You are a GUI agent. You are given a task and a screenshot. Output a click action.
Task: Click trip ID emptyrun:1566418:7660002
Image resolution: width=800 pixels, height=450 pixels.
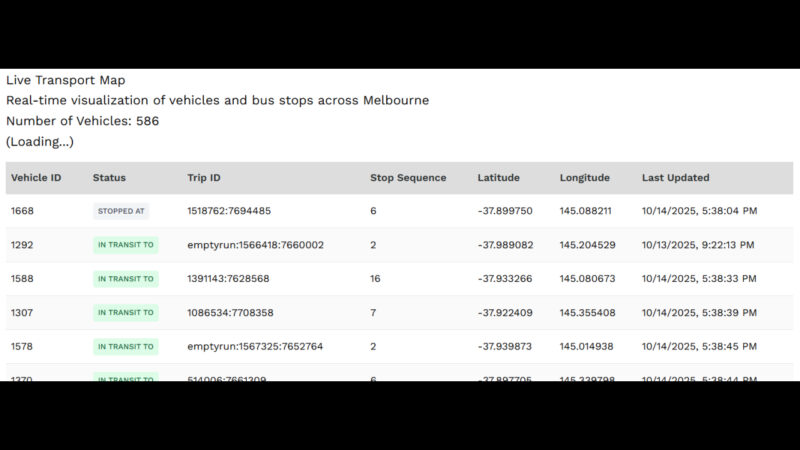[x=255, y=245]
